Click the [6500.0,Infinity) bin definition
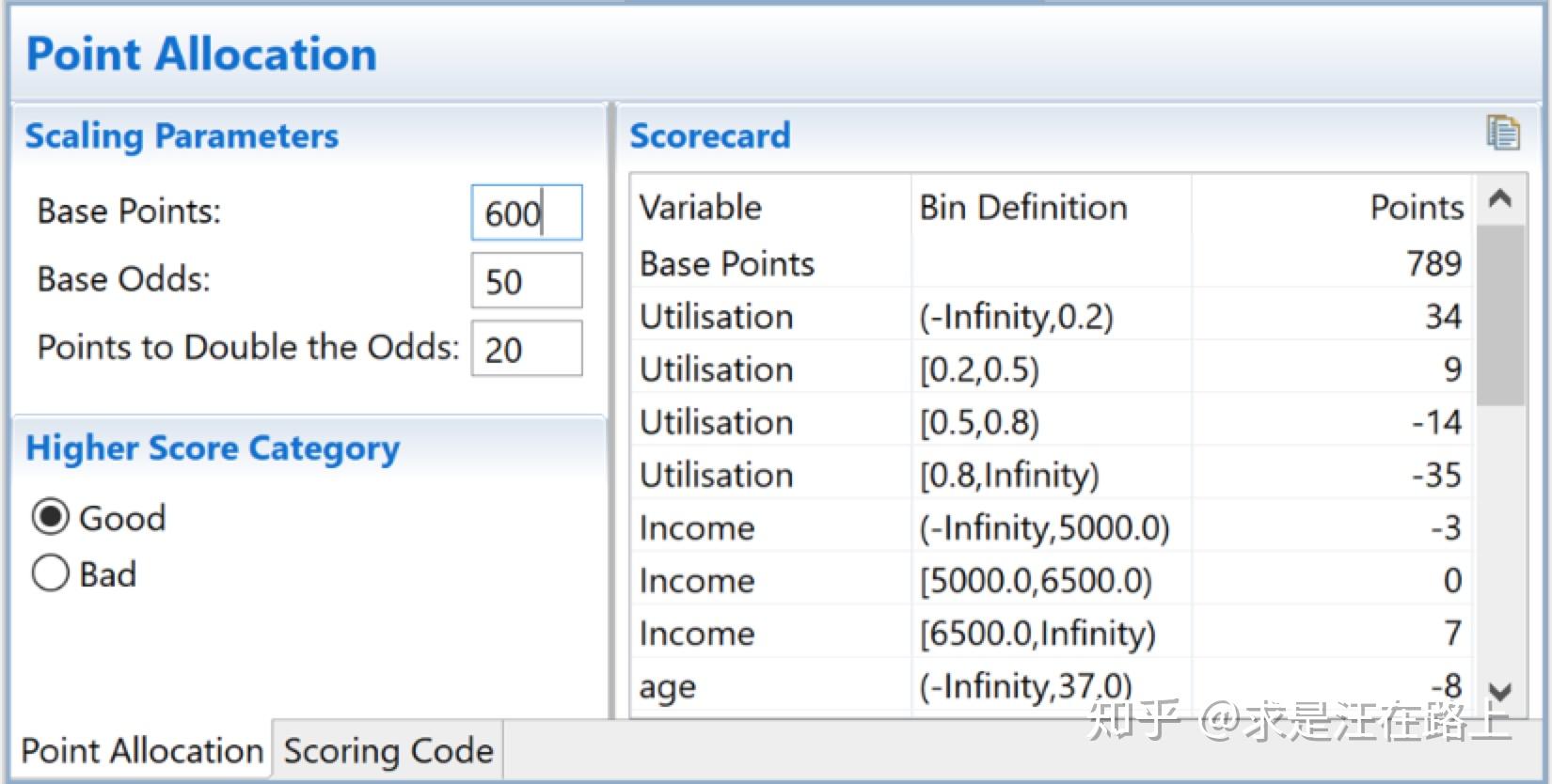The height and width of the screenshot is (784, 1552). tap(1037, 634)
